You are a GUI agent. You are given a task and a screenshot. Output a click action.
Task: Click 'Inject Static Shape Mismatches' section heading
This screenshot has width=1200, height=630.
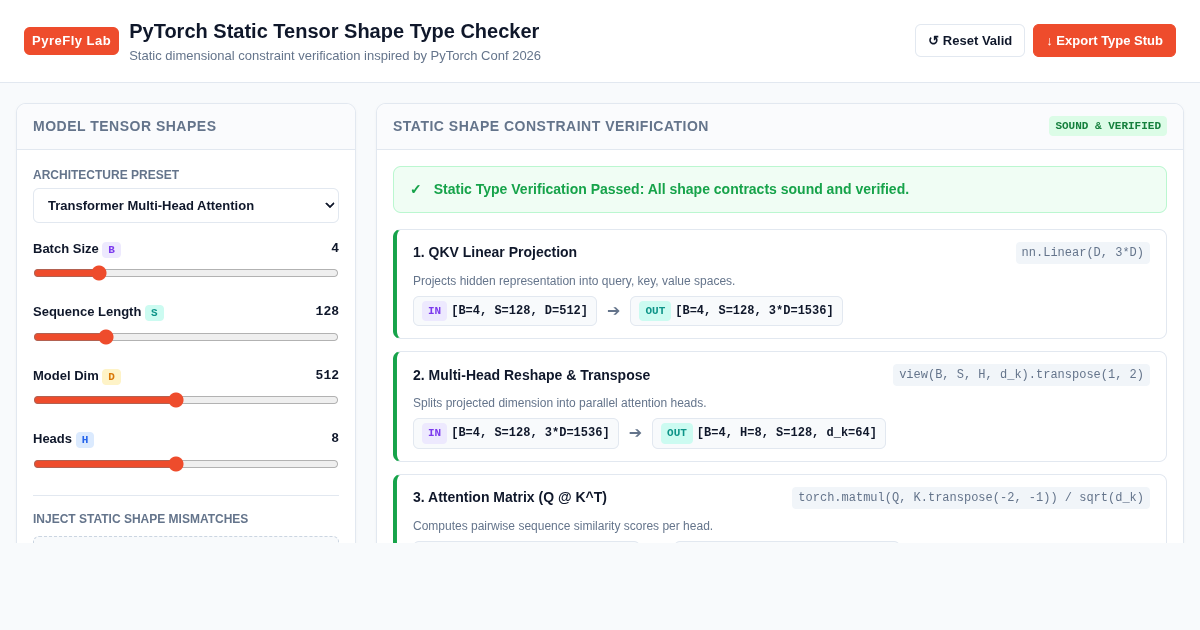(x=141, y=519)
